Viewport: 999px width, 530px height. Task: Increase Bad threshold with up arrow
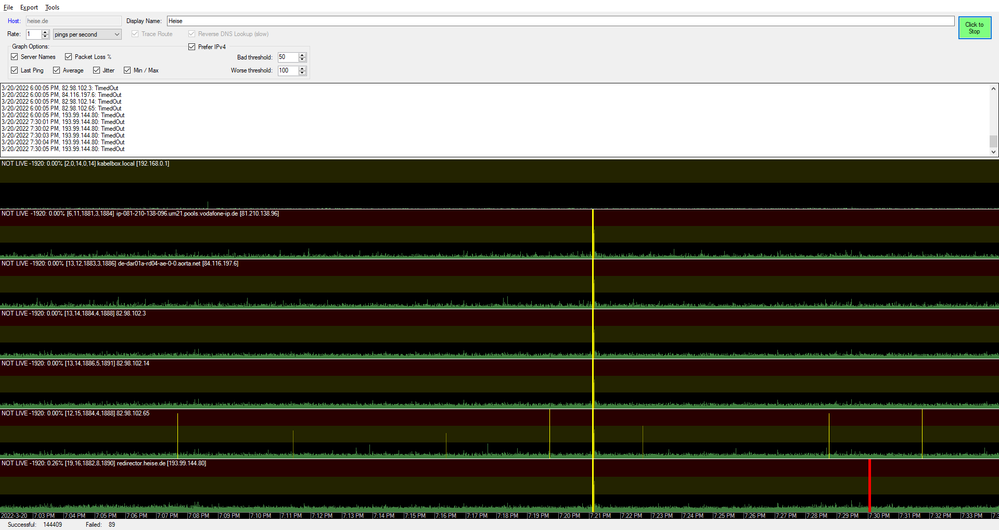(x=303, y=55)
